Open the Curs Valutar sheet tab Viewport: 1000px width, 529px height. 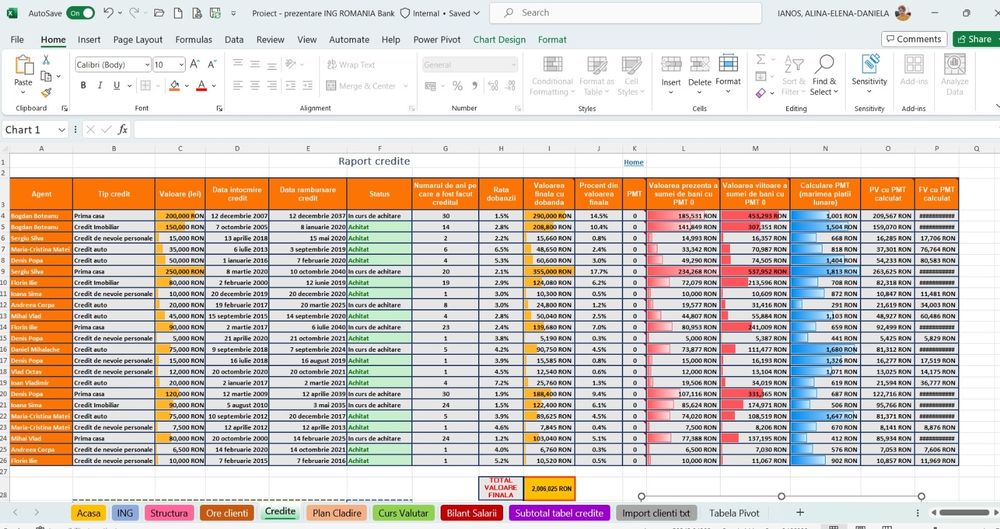point(404,513)
